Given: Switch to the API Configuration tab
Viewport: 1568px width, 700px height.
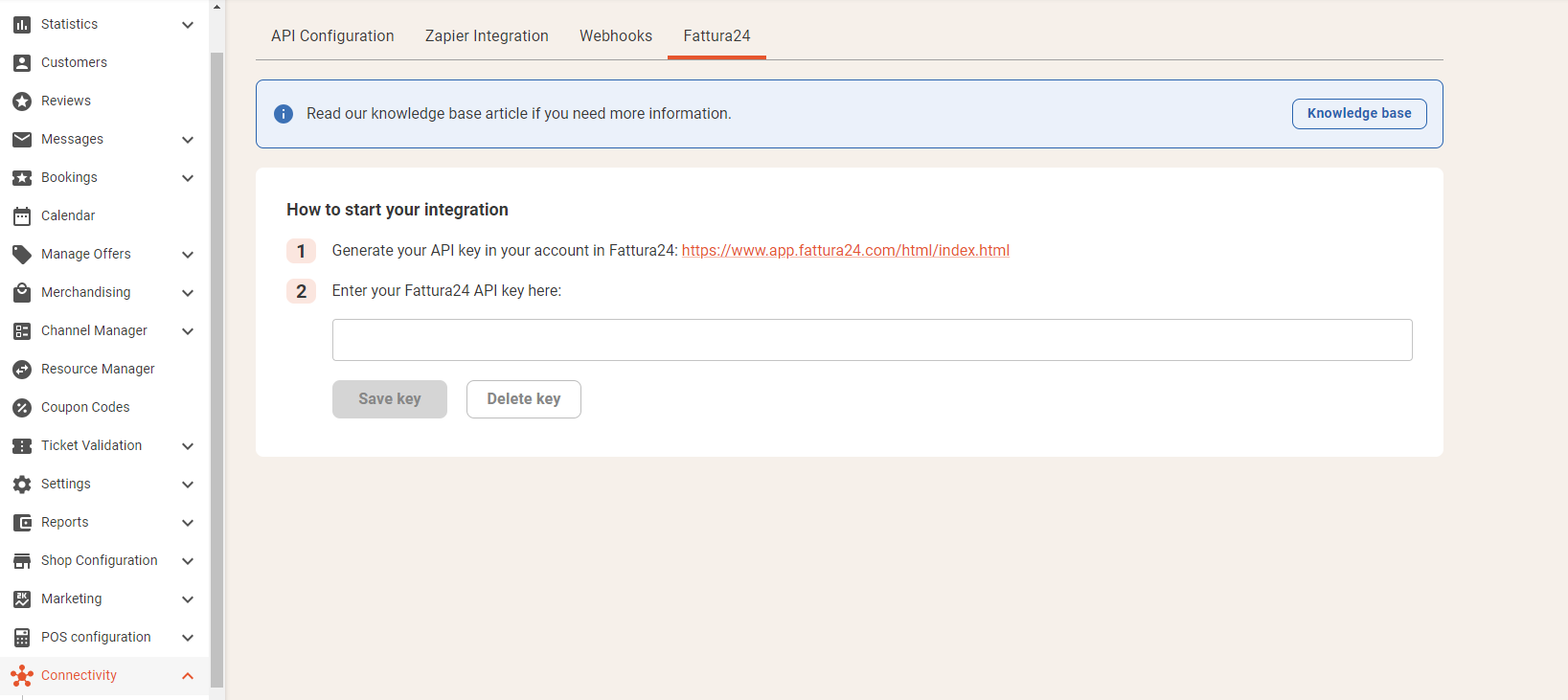Looking at the screenshot, I should pos(332,35).
